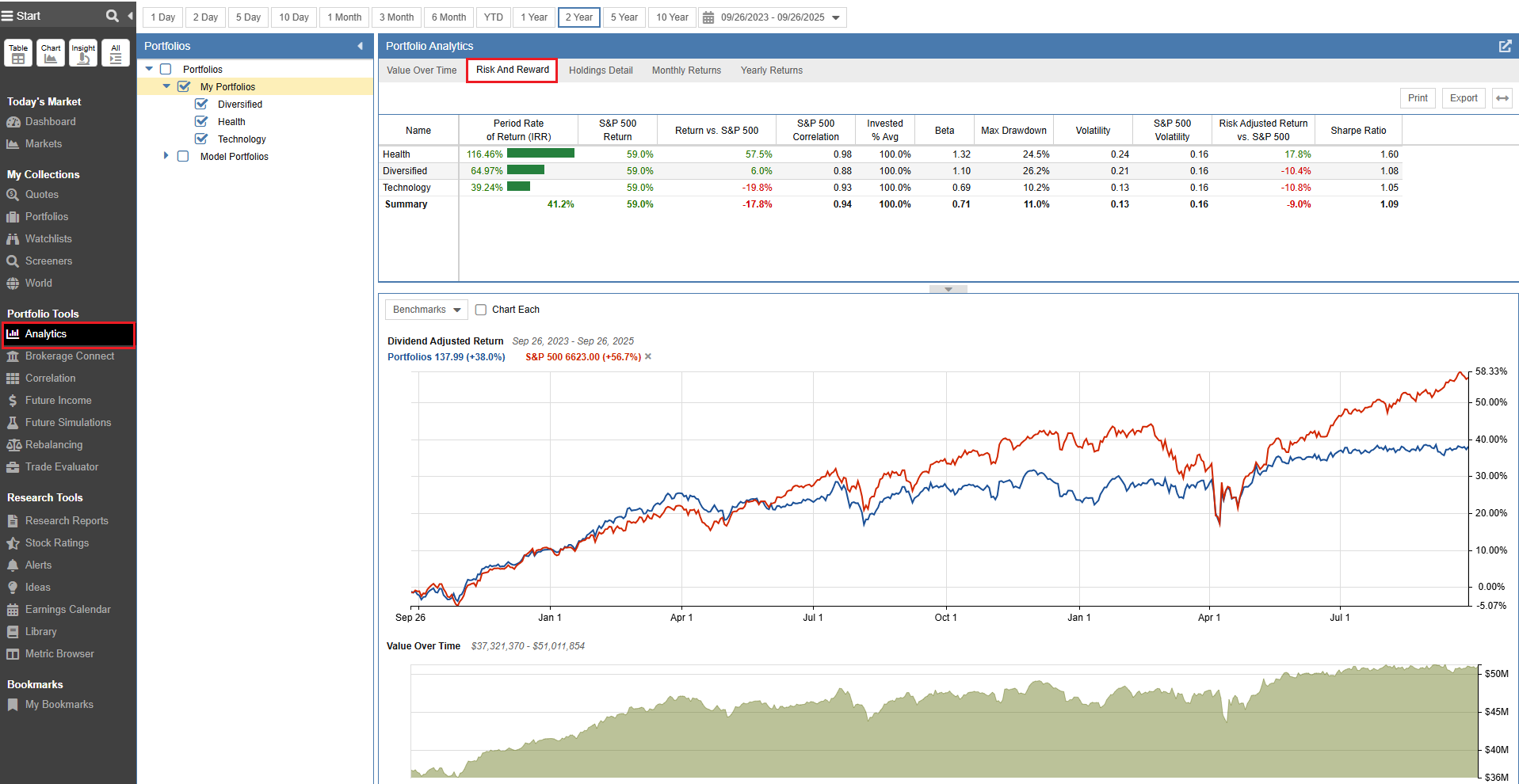Switch to the Monthly Returns tab

686,70
